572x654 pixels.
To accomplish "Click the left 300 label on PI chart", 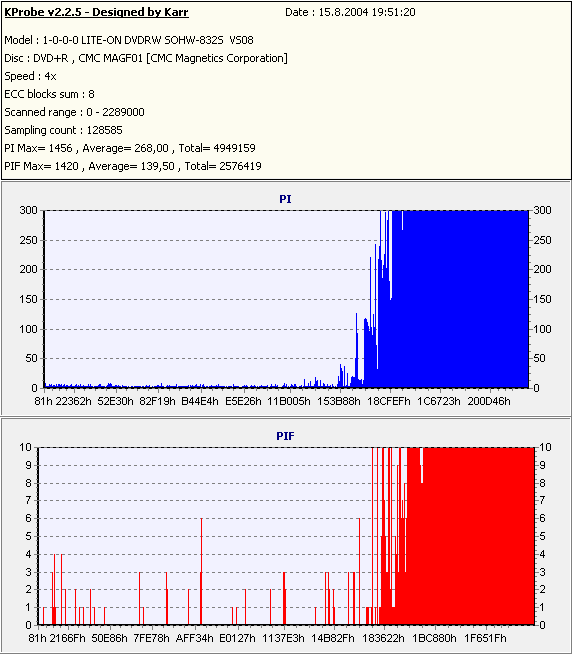I will [29, 210].
